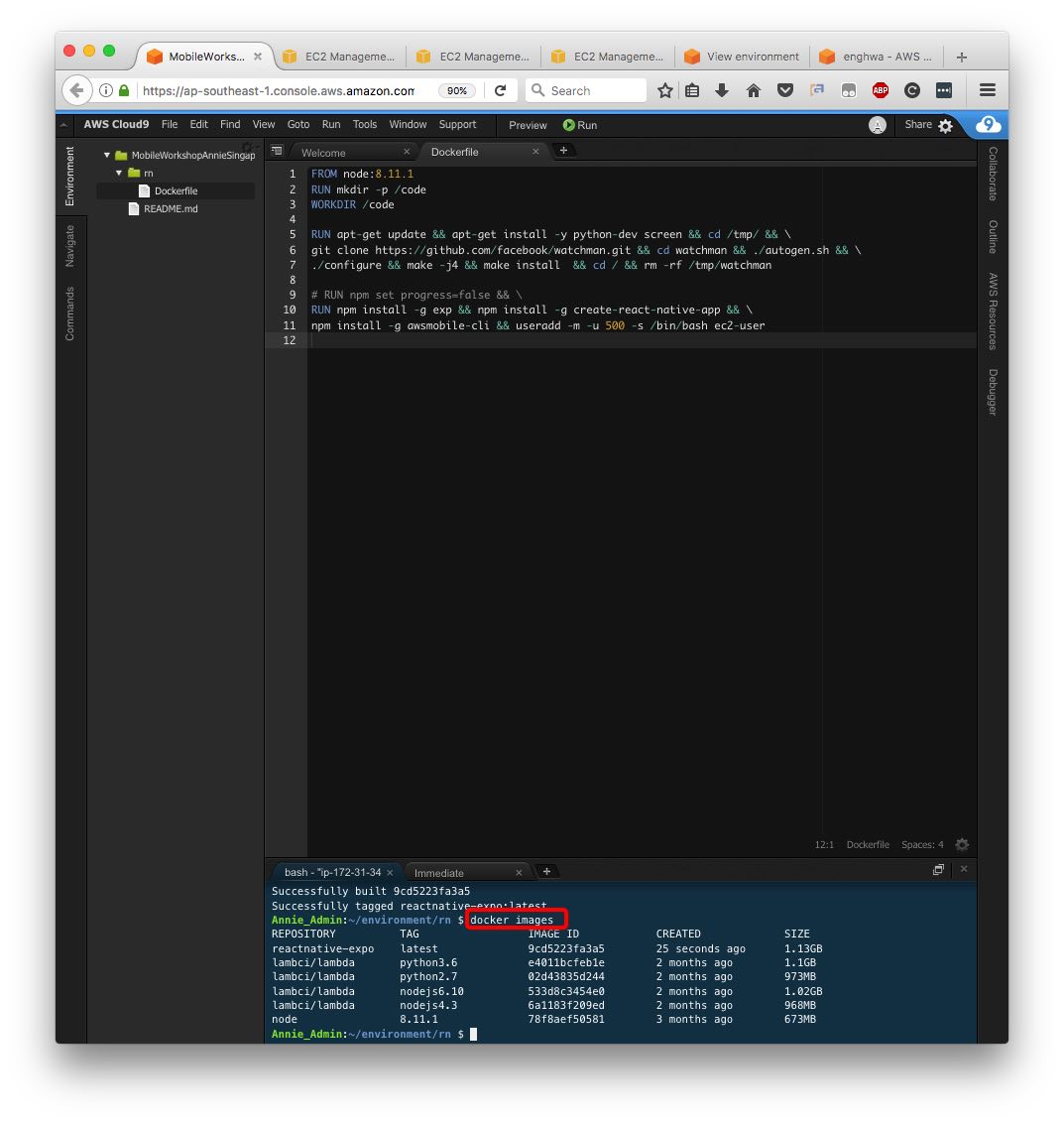Close the Welcome editor tab
Screen dimensions: 1064x1123
point(406,151)
